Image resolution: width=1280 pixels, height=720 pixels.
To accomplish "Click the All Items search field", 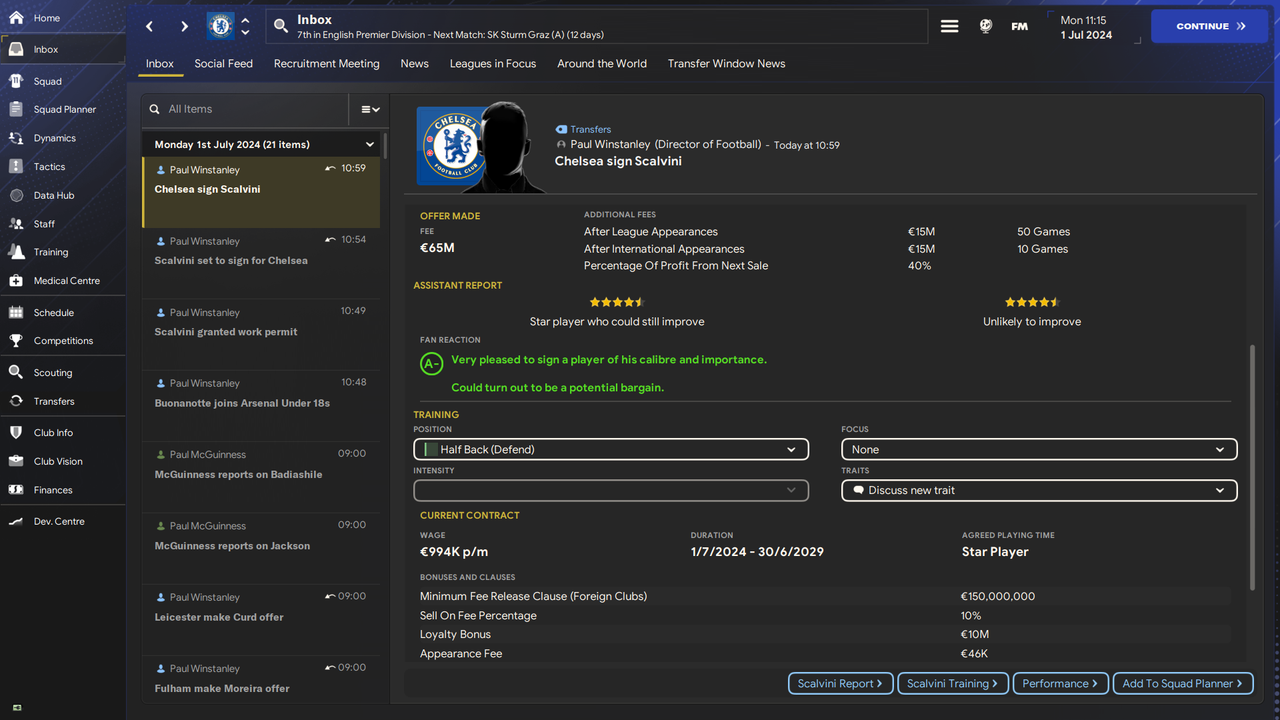I will 245,109.
